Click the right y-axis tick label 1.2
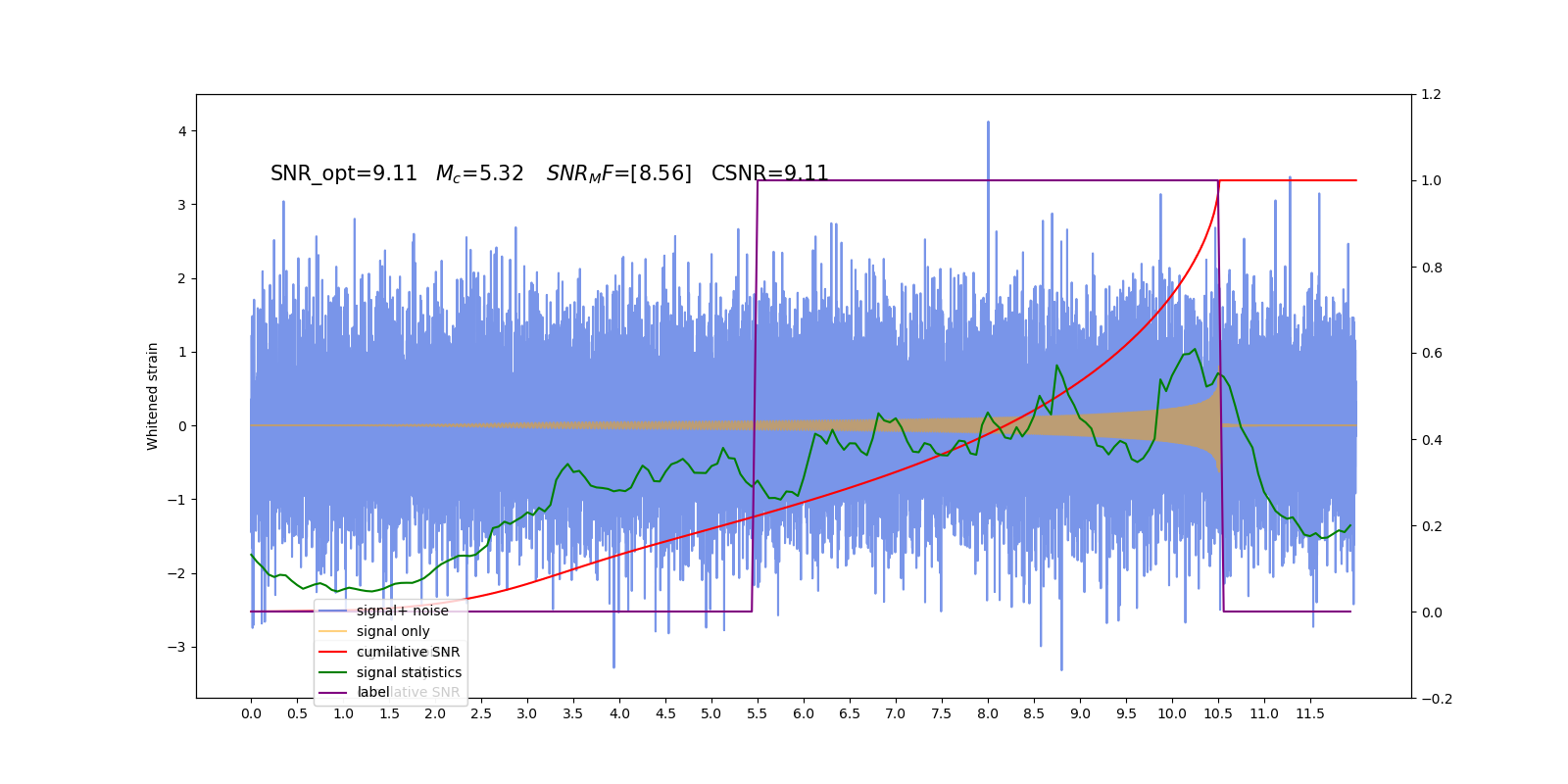This screenshot has height=784, width=1568. 1431,95
